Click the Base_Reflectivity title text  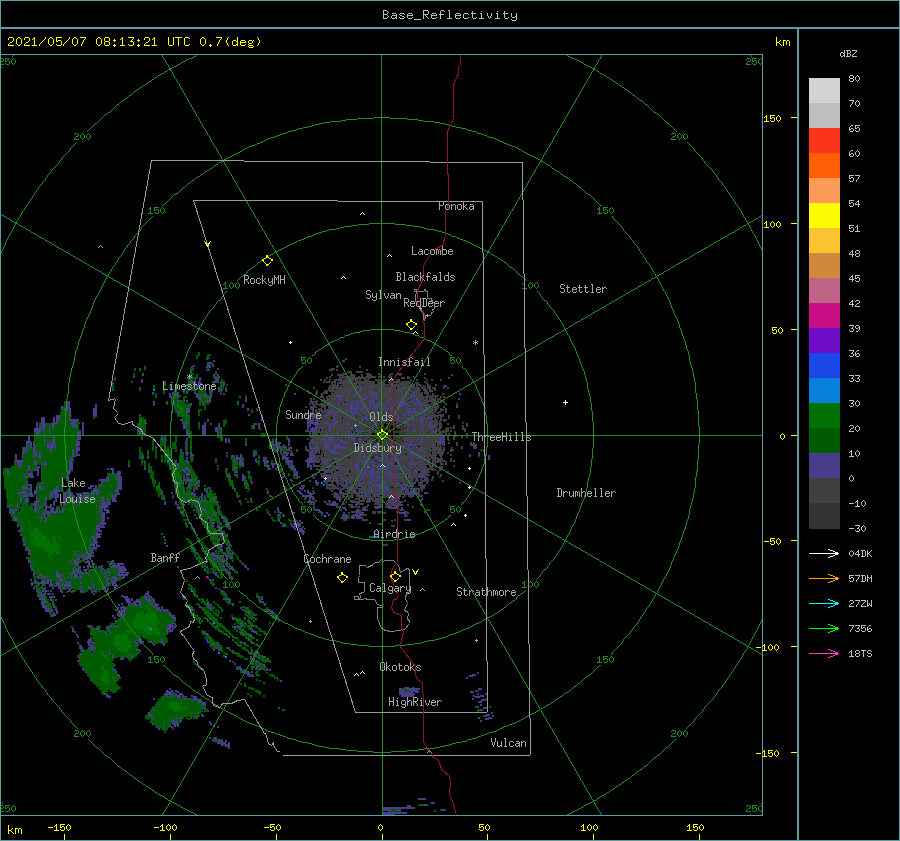tap(450, 15)
